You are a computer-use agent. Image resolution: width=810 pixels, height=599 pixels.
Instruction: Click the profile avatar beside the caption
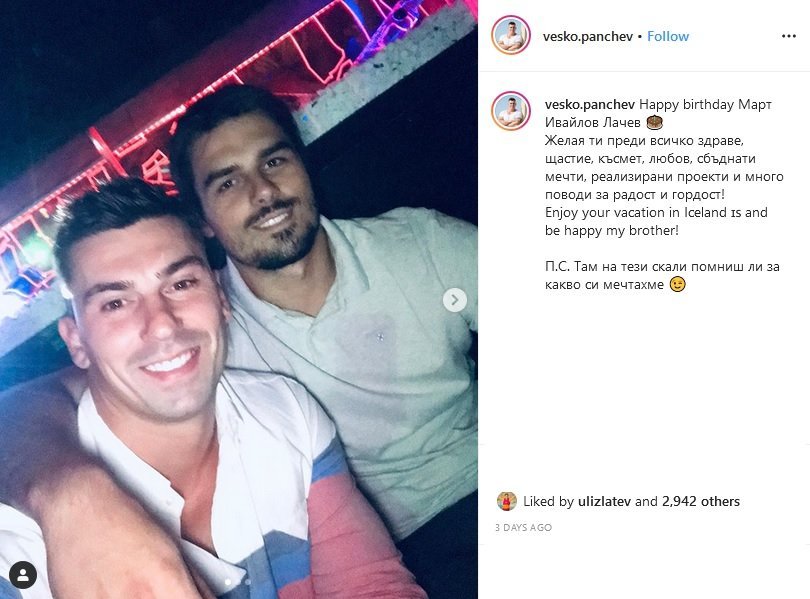(x=511, y=111)
